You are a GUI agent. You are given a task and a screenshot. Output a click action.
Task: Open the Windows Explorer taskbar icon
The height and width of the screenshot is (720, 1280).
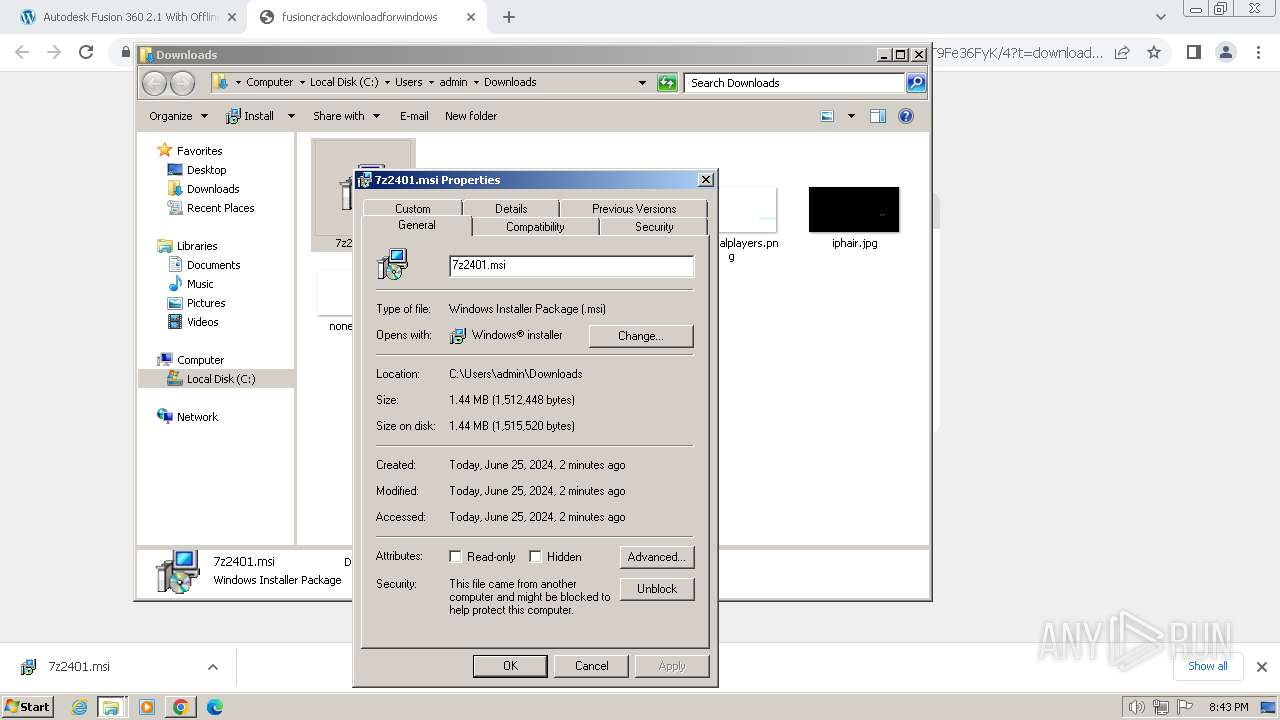point(111,707)
